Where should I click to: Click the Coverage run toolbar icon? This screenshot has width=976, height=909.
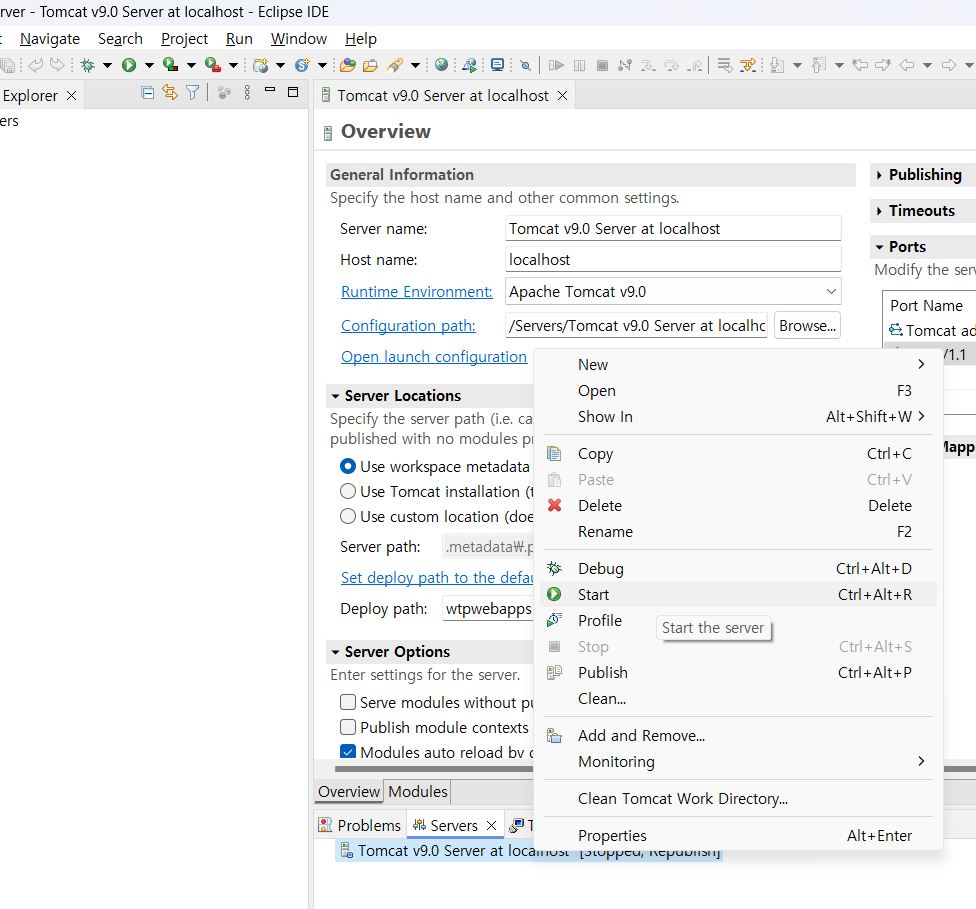[x=171, y=65]
